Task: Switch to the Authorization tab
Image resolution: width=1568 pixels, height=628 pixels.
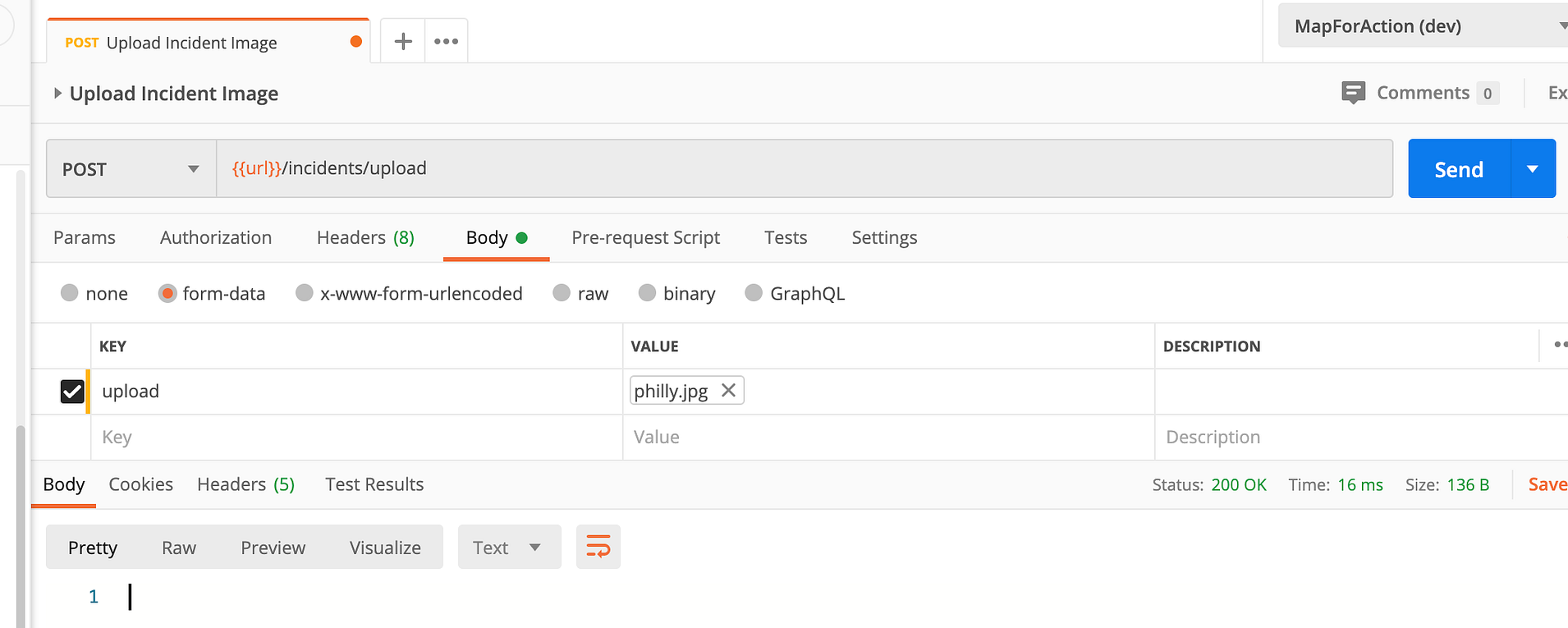Action: click(216, 237)
